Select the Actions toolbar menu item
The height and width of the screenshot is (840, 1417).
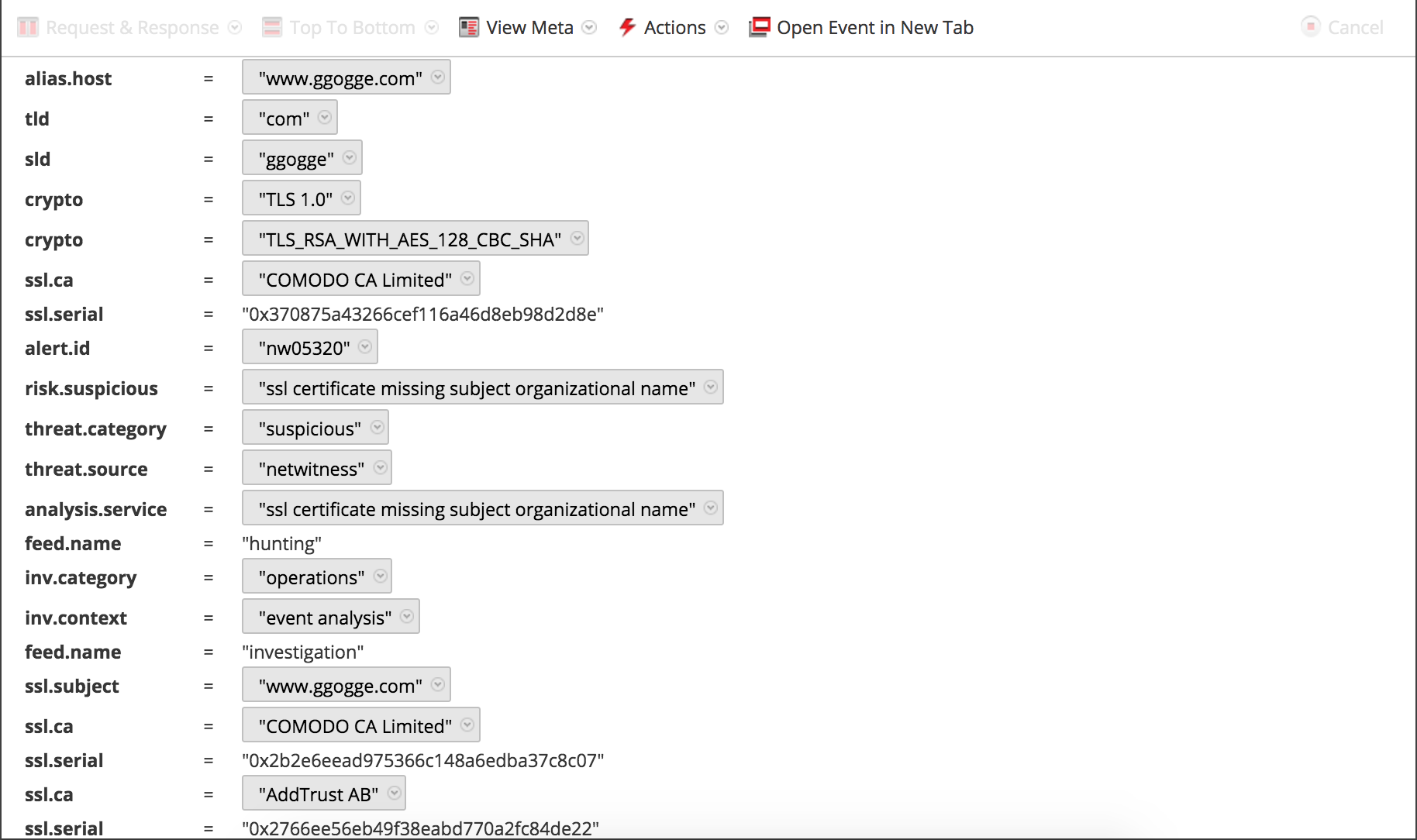[x=674, y=27]
